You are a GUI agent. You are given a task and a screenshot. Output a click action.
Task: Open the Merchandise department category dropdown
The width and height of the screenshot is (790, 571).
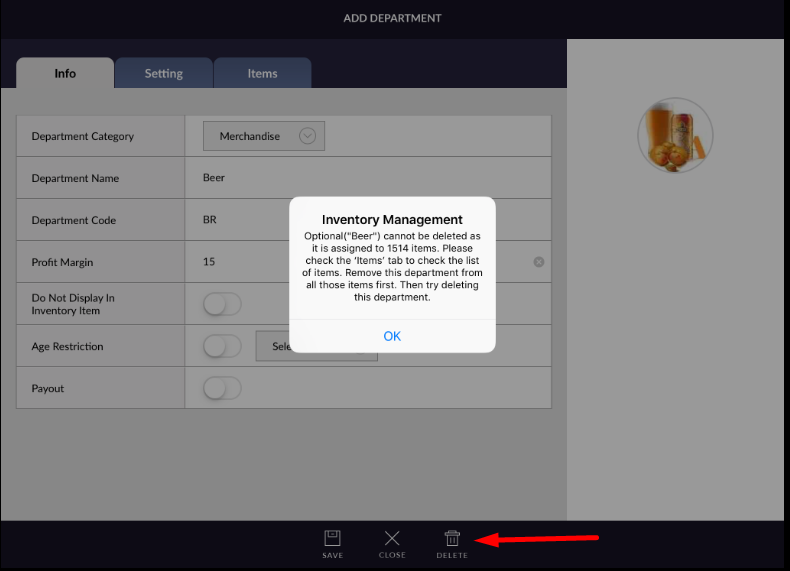(x=263, y=136)
